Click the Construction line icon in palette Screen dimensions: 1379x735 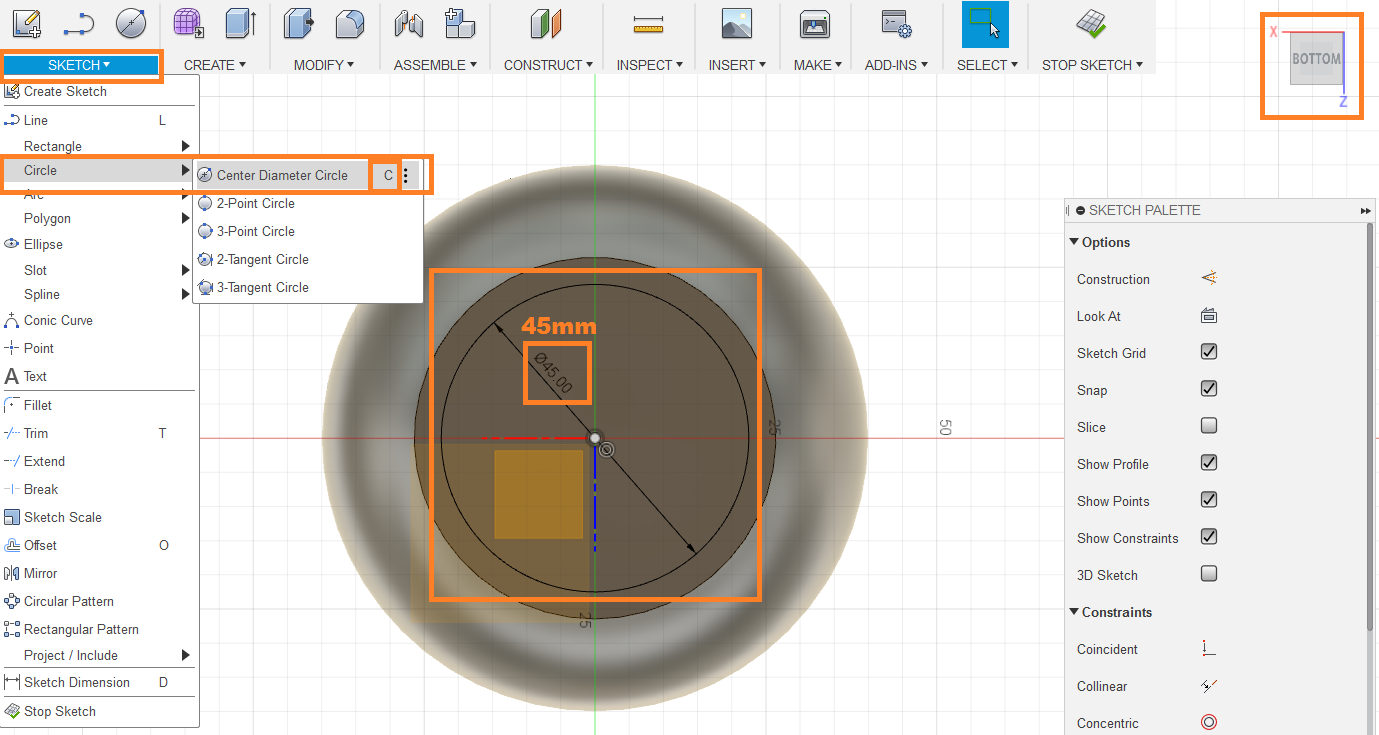pyautogui.click(x=1208, y=279)
